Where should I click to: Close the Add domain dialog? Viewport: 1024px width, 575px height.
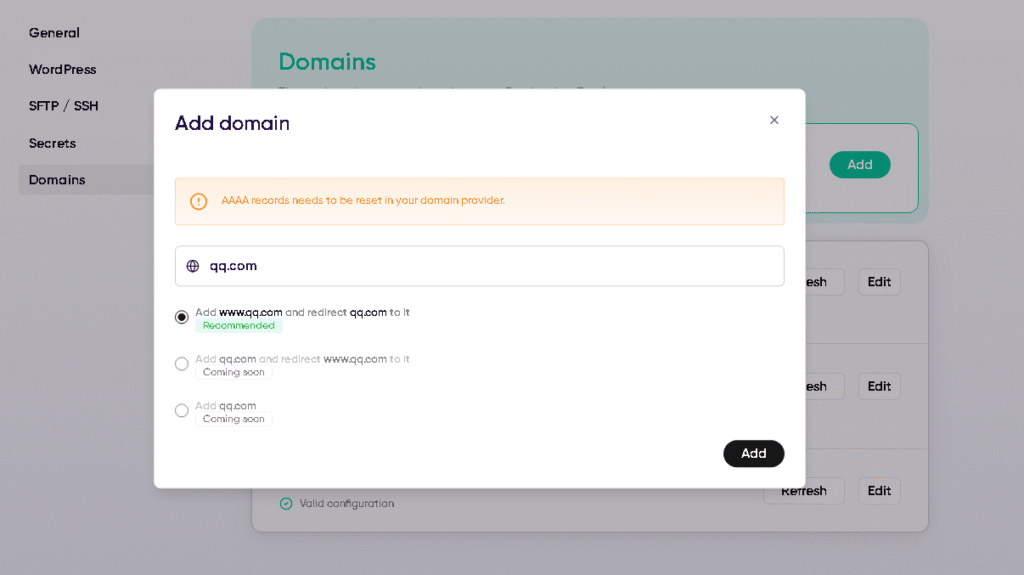pyautogui.click(x=774, y=120)
